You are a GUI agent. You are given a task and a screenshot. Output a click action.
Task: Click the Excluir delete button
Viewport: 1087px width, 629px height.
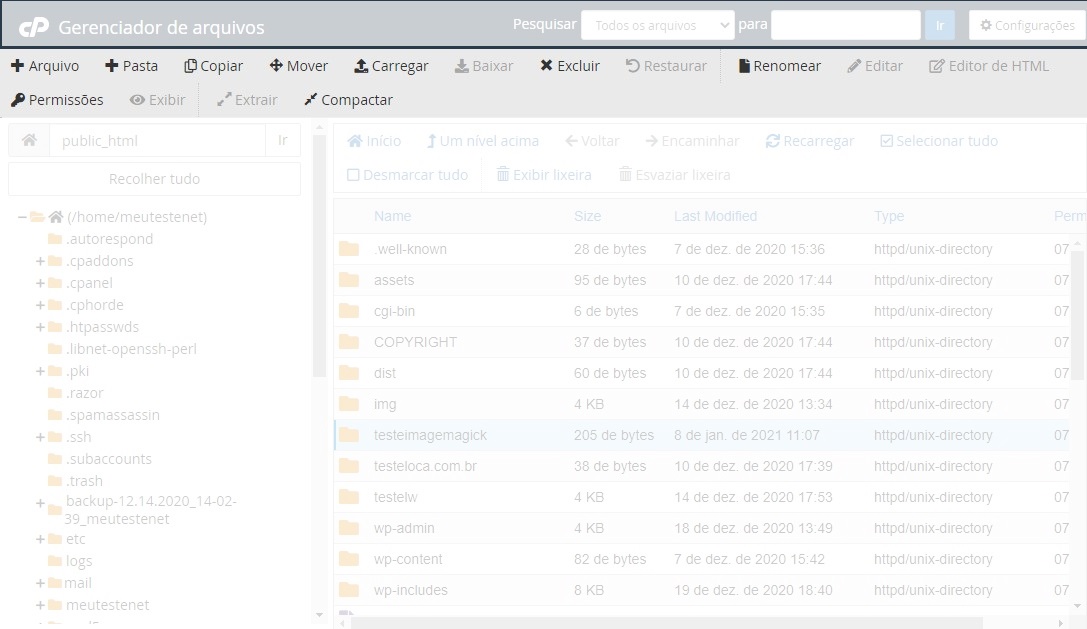click(570, 66)
